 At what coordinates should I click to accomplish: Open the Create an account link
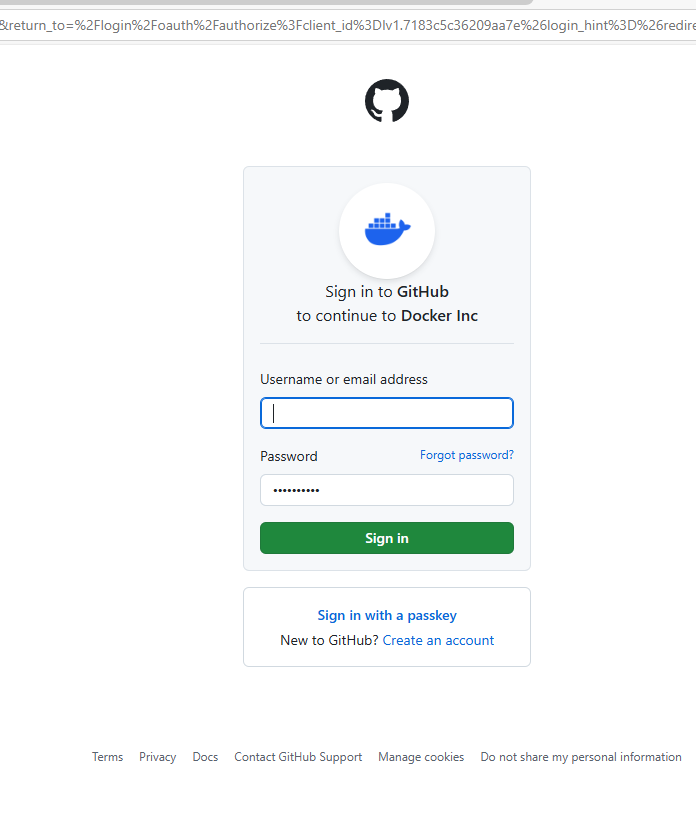(438, 640)
